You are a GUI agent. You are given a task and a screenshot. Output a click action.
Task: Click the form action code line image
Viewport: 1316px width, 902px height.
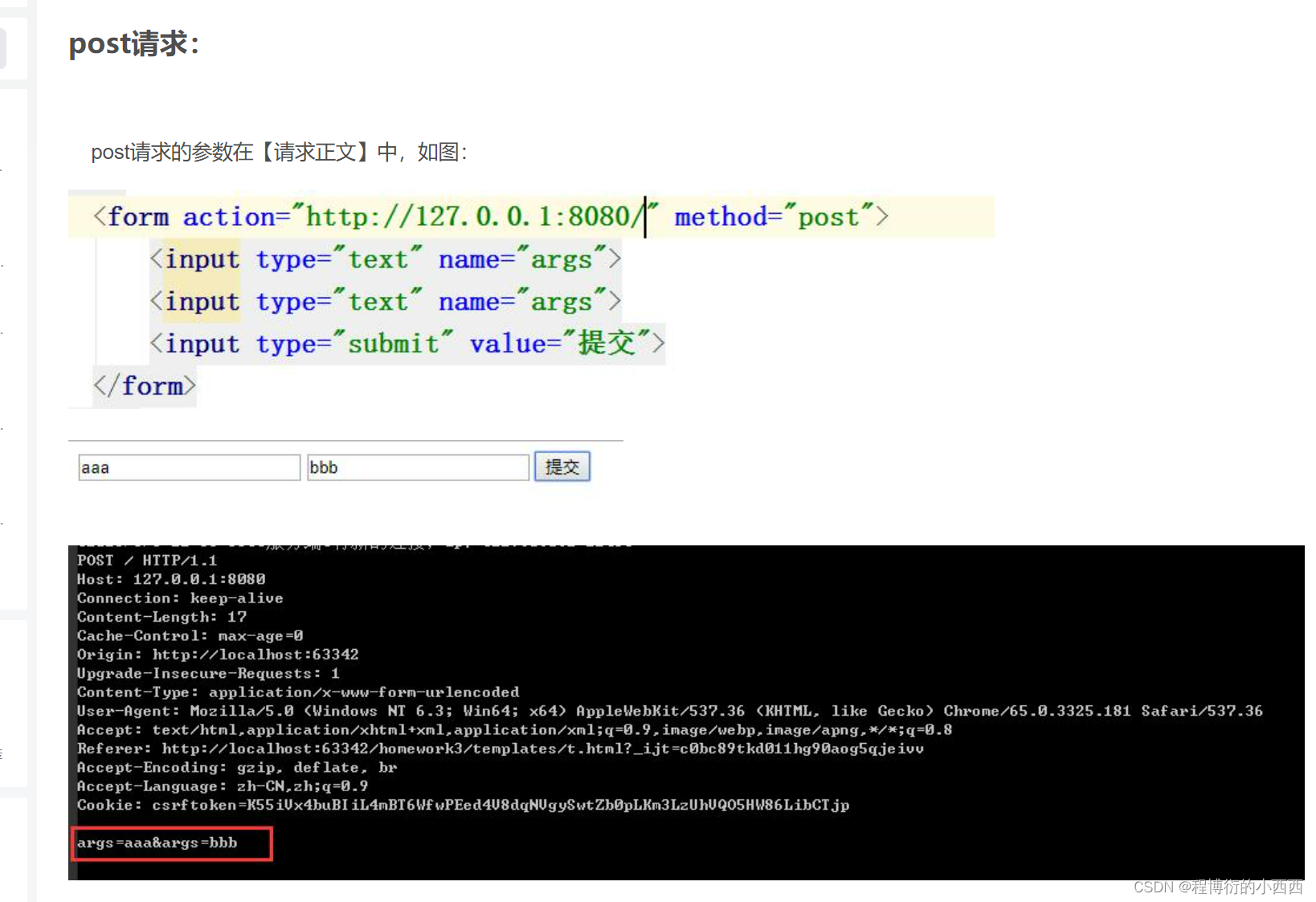pyautogui.click(x=491, y=217)
